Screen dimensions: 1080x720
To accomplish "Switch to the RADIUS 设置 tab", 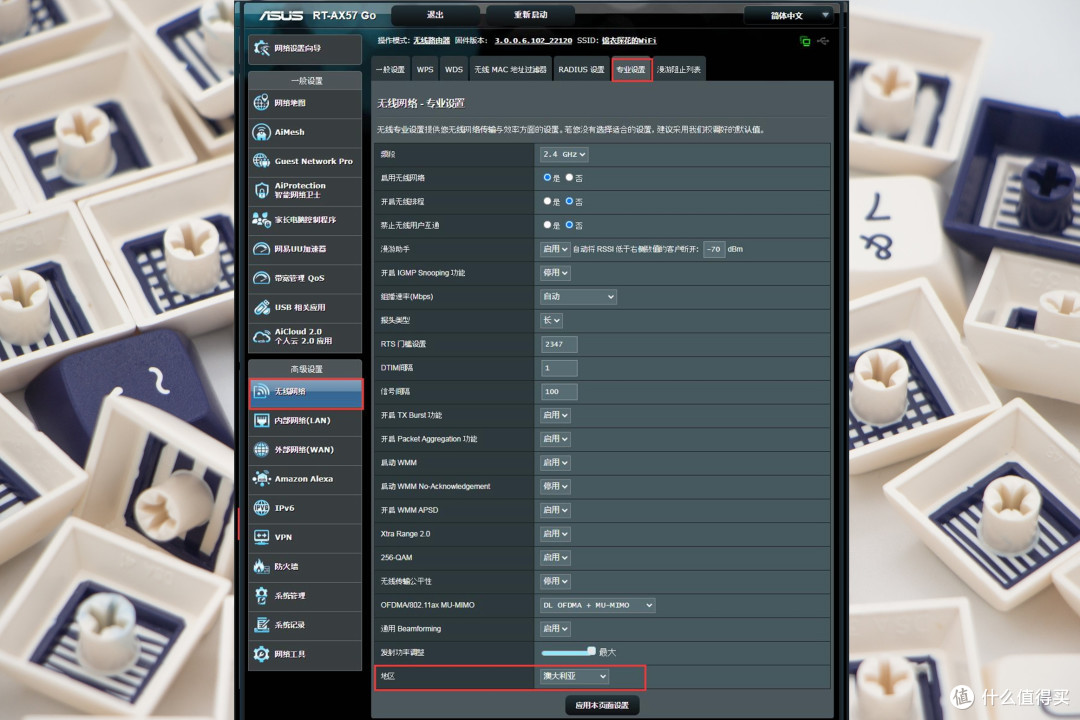I will [581, 70].
